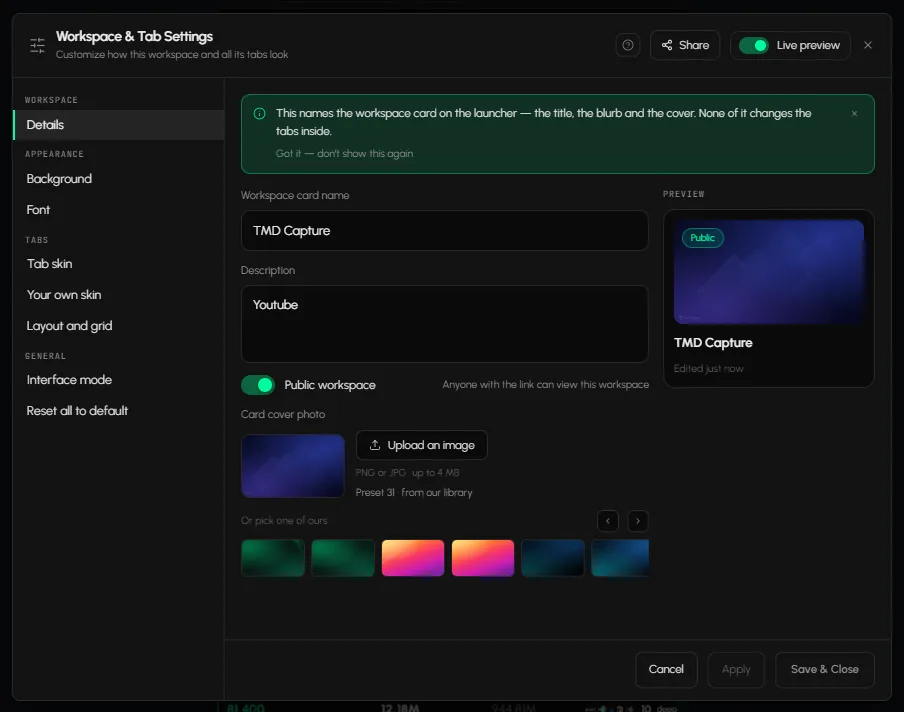Toggle the Public workspace switch

258,385
